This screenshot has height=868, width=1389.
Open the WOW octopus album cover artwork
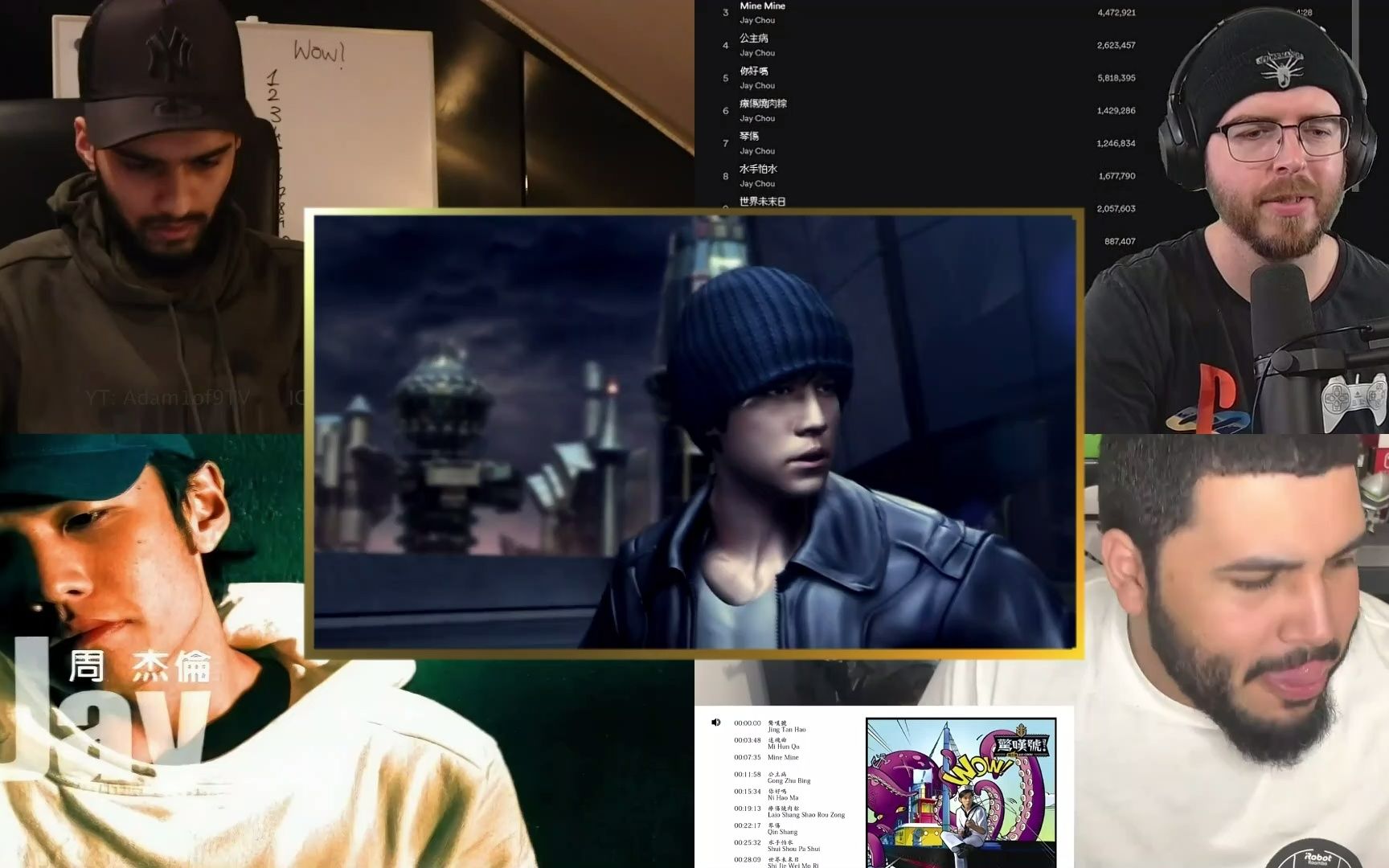(961, 792)
